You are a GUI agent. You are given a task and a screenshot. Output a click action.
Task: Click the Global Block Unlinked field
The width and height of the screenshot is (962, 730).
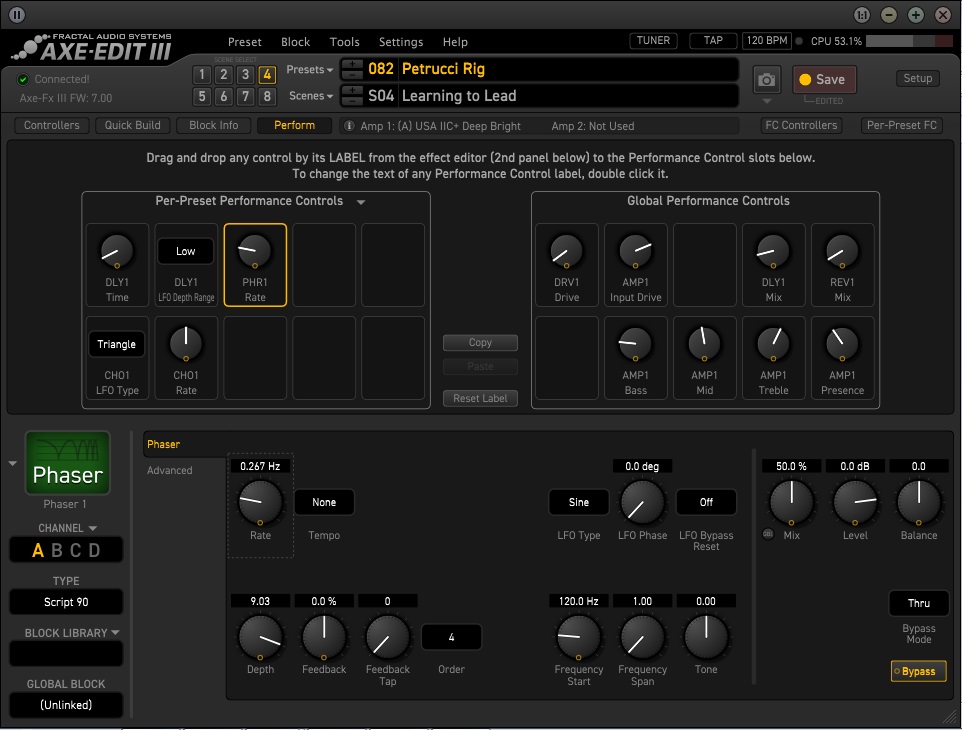click(66, 705)
